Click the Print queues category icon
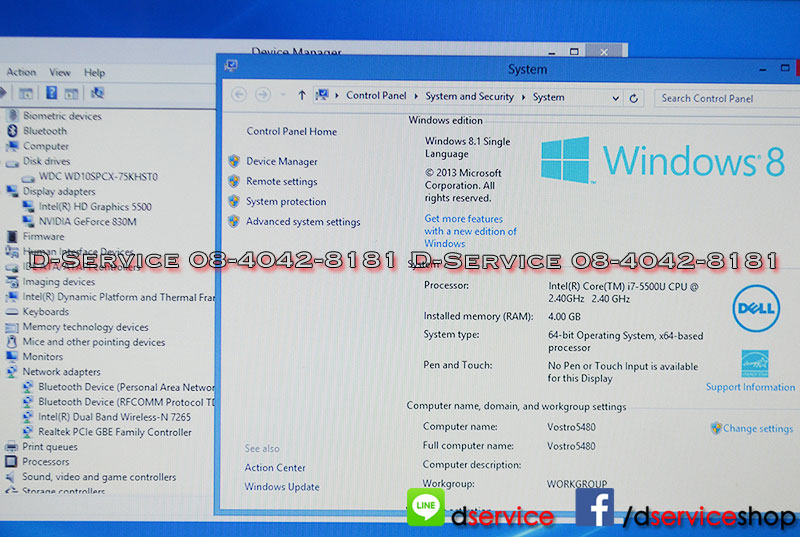The width and height of the screenshot is (800, 537). click(x=11, y=447)
